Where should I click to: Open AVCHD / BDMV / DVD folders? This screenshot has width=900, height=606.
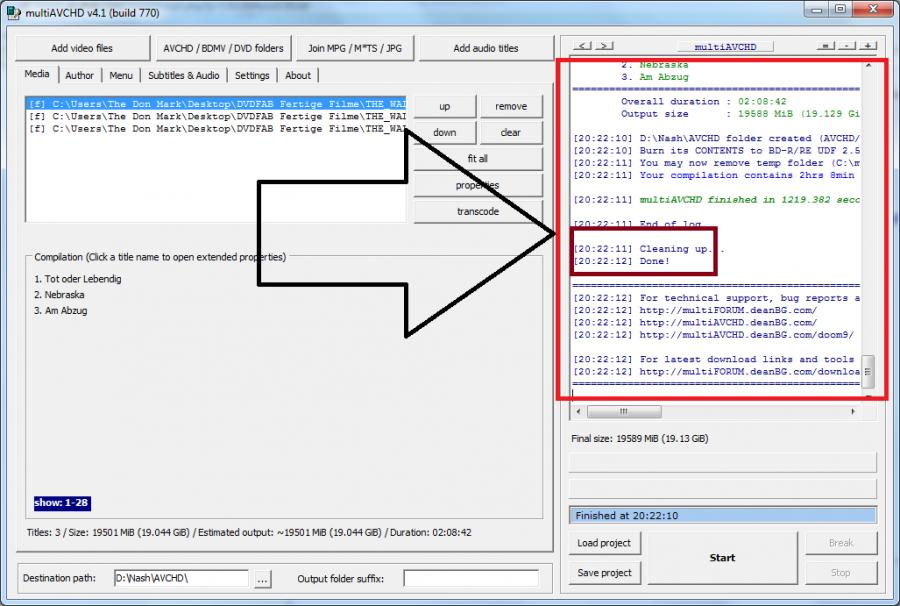tap(223, 48)
